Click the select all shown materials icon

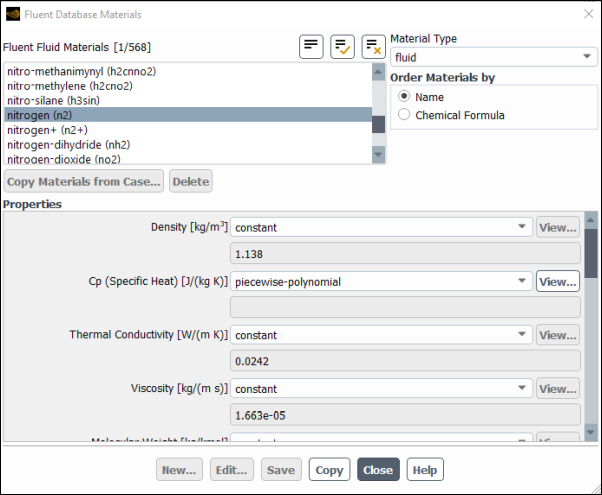click(x=342, y=47)
